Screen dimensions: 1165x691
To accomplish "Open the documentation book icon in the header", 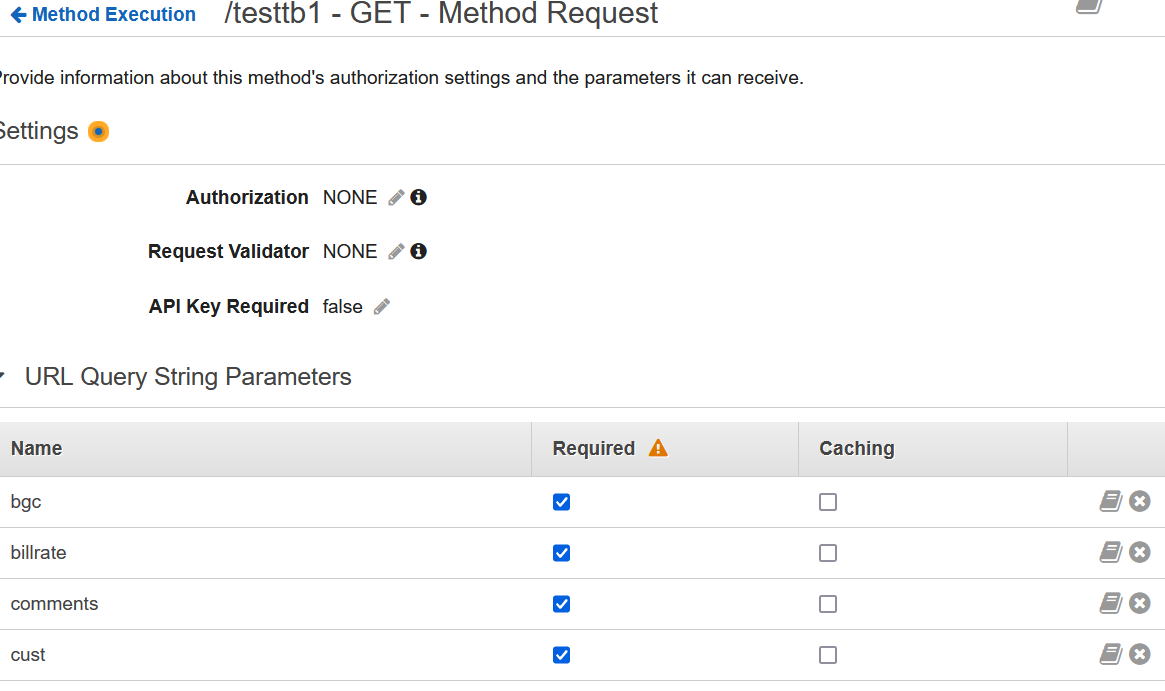I will pos(1090,5).
